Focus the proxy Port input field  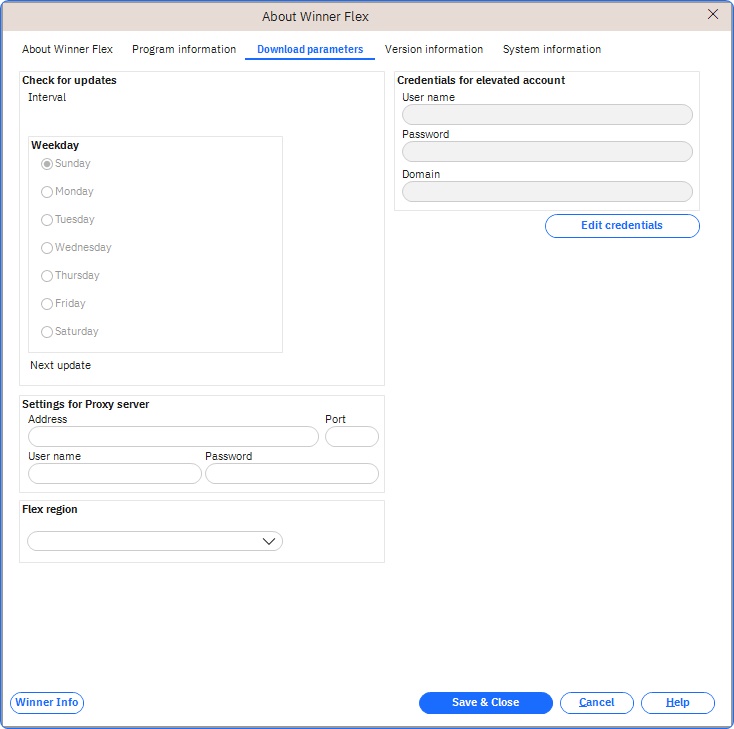(x=352, y=437)
